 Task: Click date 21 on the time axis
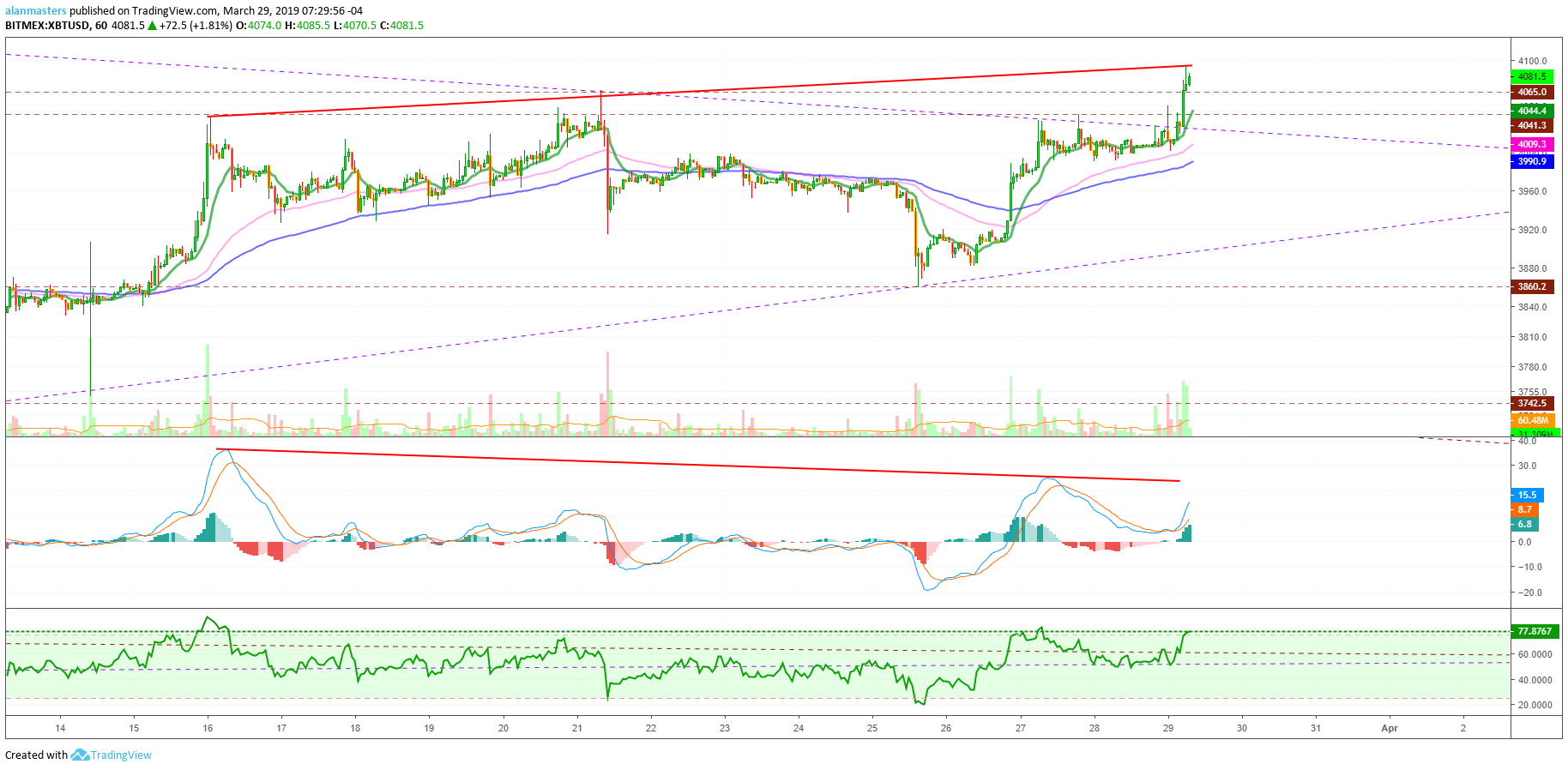(x=577, y=728)
